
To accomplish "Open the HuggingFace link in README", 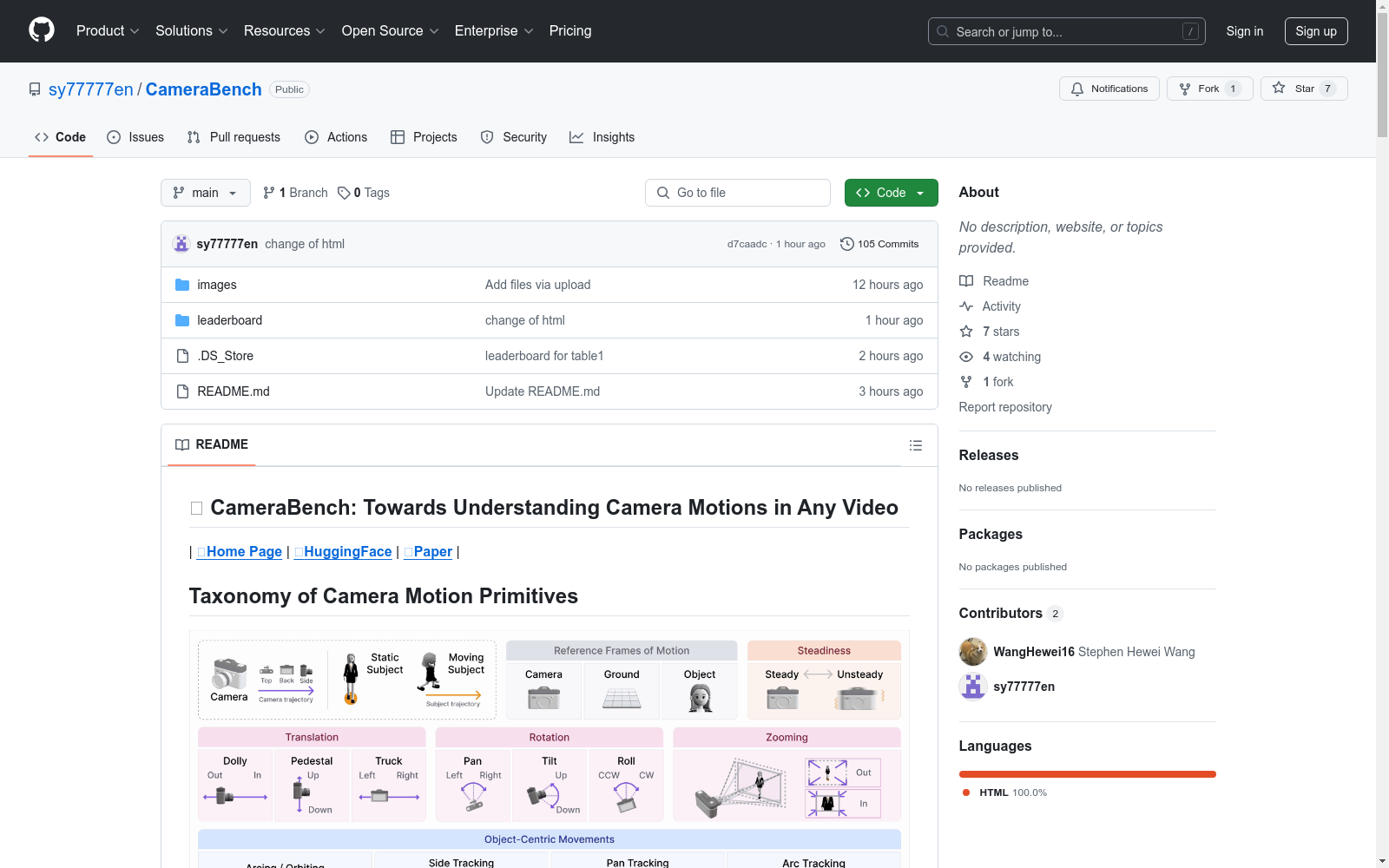I will [343, 552].
